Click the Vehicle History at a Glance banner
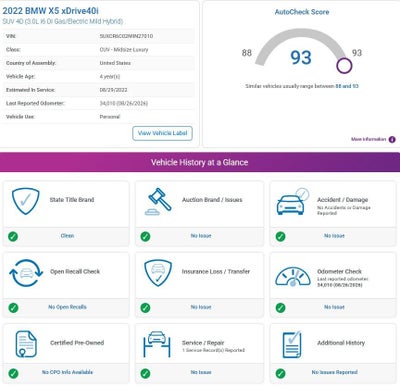The width and height of the screenshot is (400, 387). tap(200, 162)
